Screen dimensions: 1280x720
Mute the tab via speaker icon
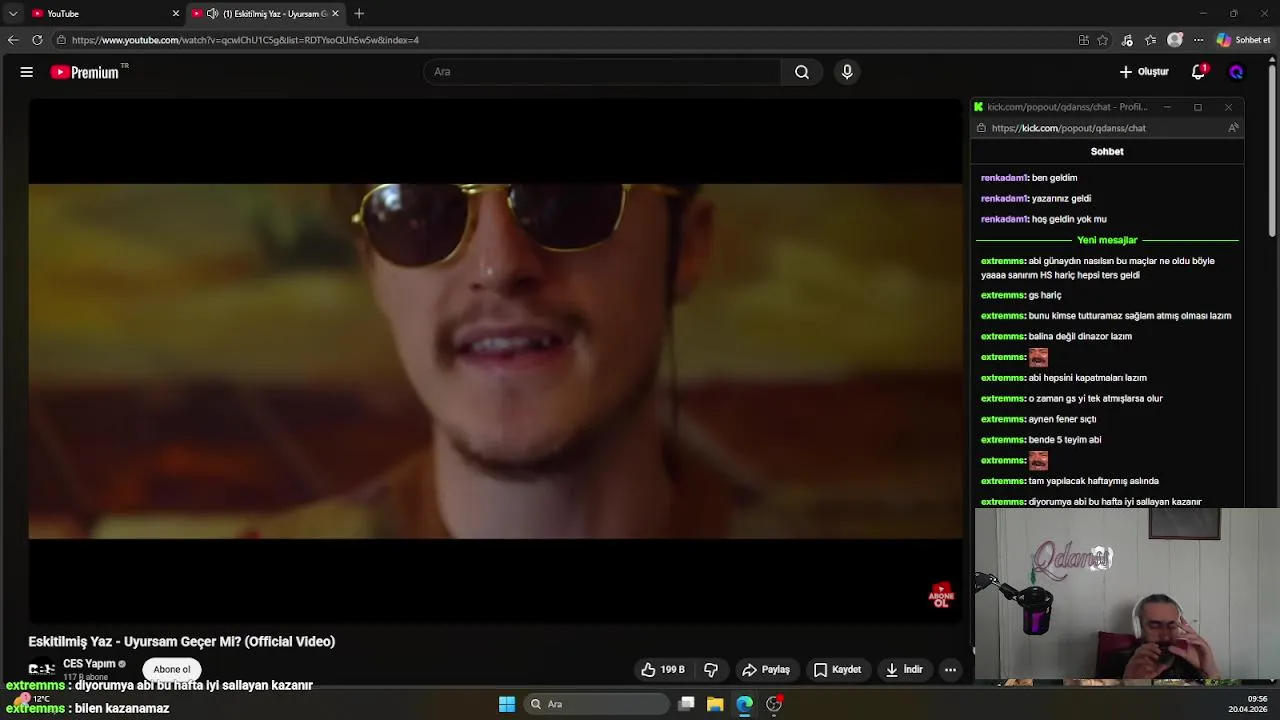click(212, 13)
